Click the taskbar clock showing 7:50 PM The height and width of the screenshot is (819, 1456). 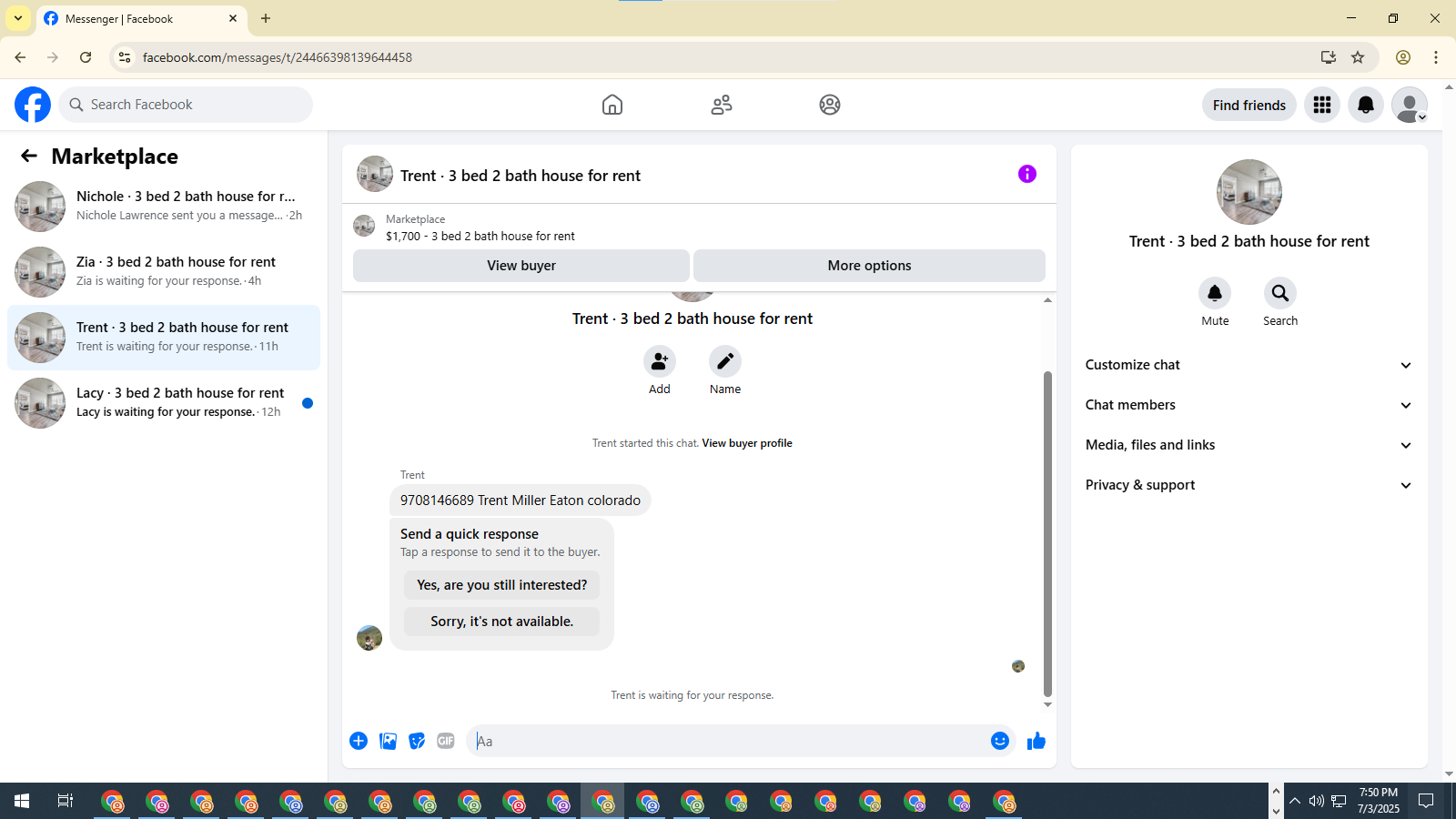[x=1378, y=801]
